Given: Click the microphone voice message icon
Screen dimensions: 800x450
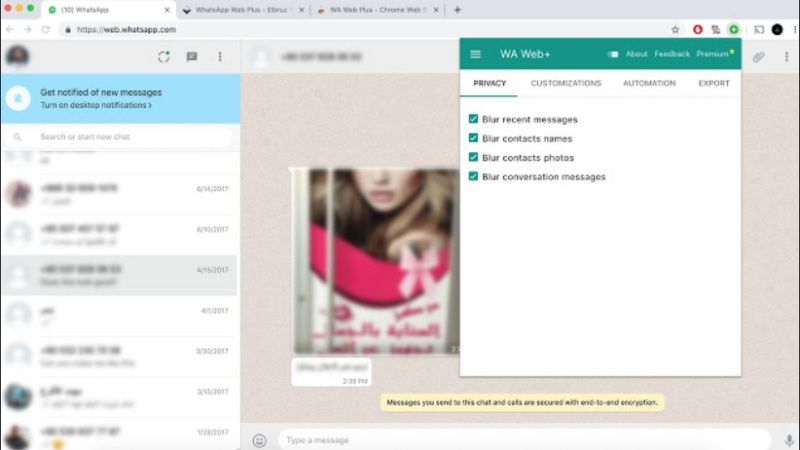Looking at the screenshot, I should pos(789,440).
